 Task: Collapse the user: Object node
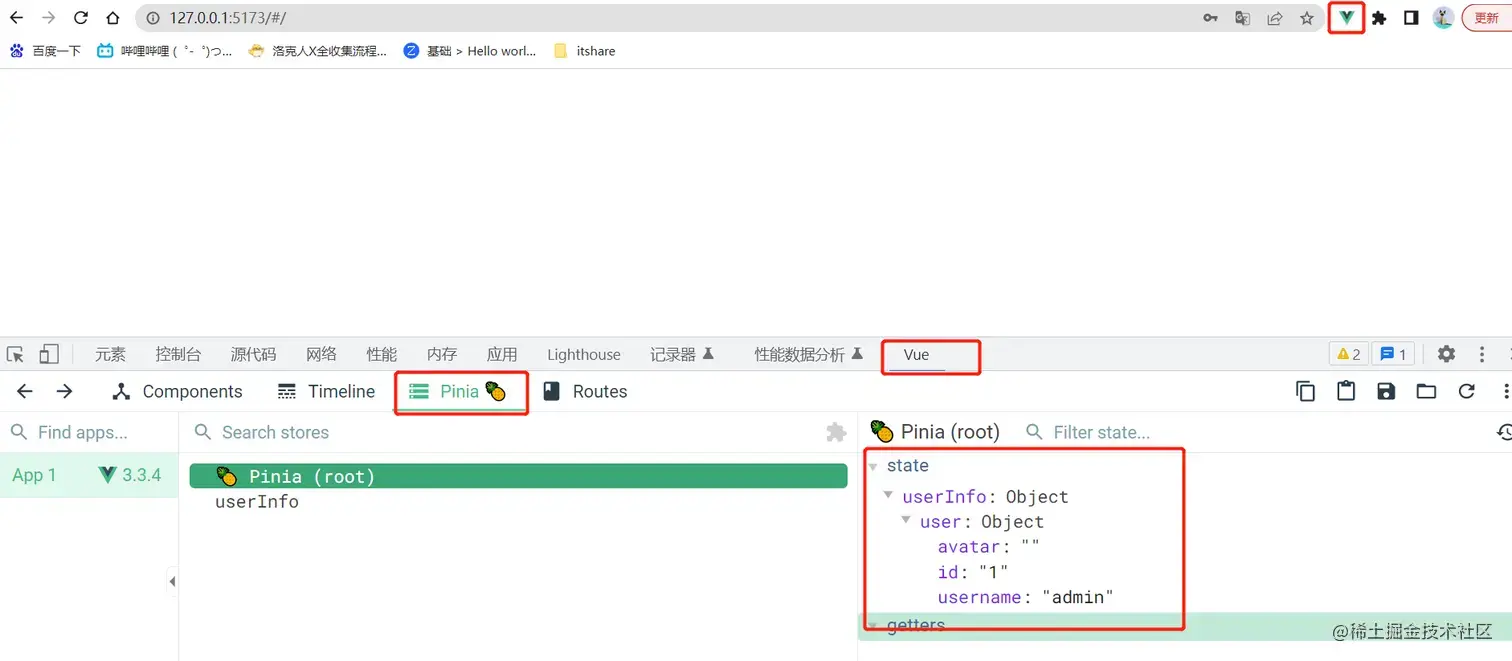(906, 522)
